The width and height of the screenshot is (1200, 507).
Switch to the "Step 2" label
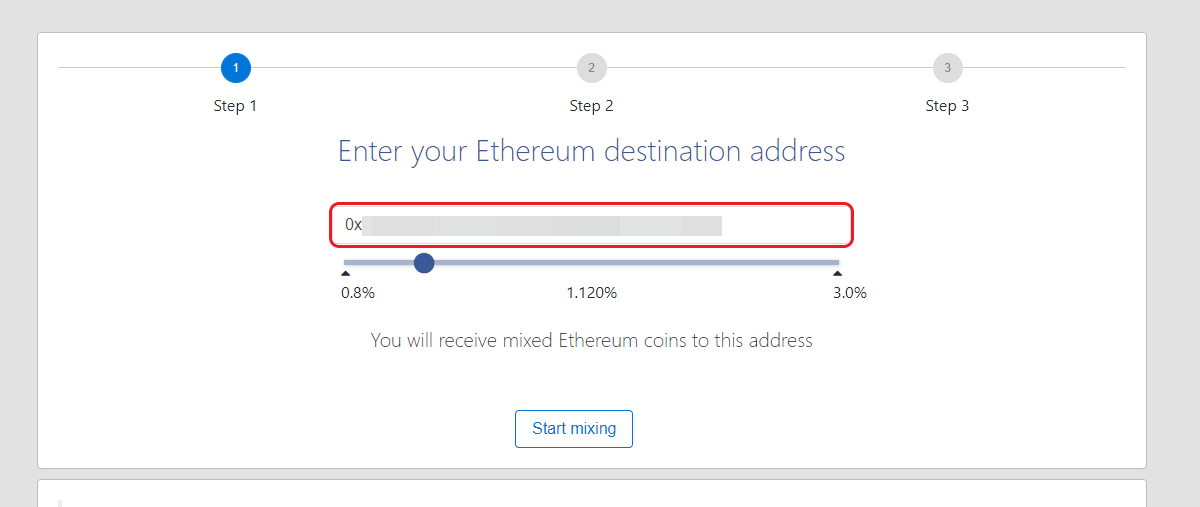coord(591,106)
